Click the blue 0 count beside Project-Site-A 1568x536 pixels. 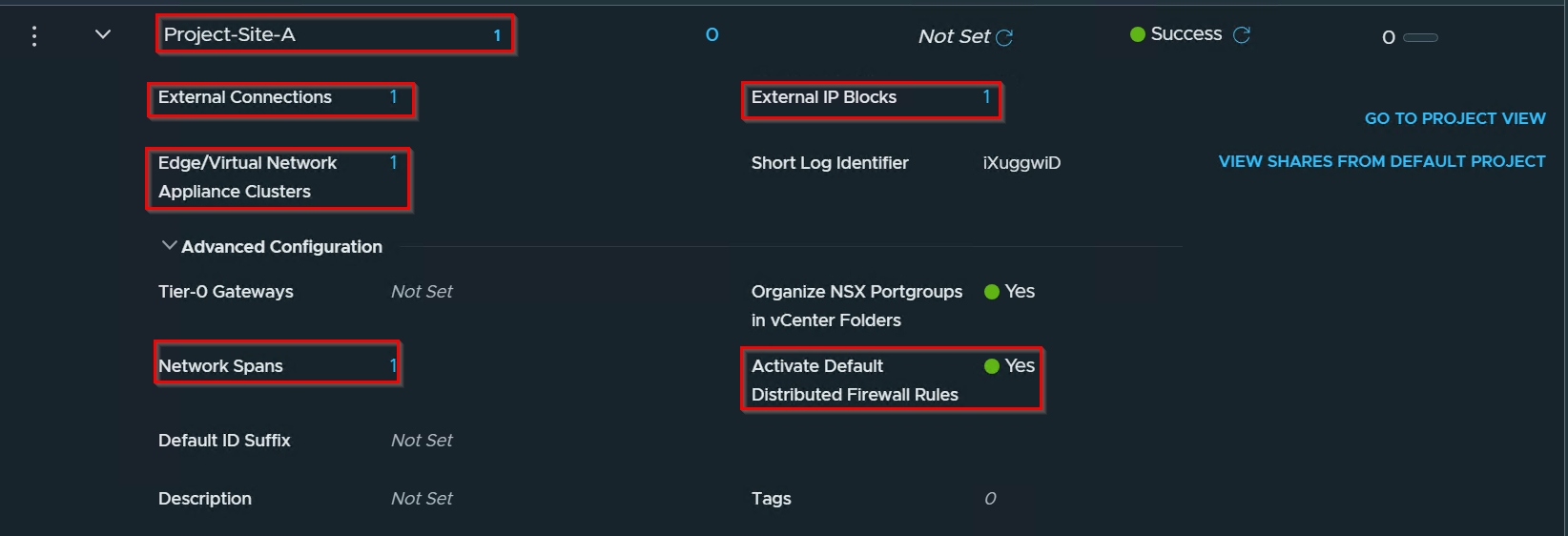[x=712, y=34]
